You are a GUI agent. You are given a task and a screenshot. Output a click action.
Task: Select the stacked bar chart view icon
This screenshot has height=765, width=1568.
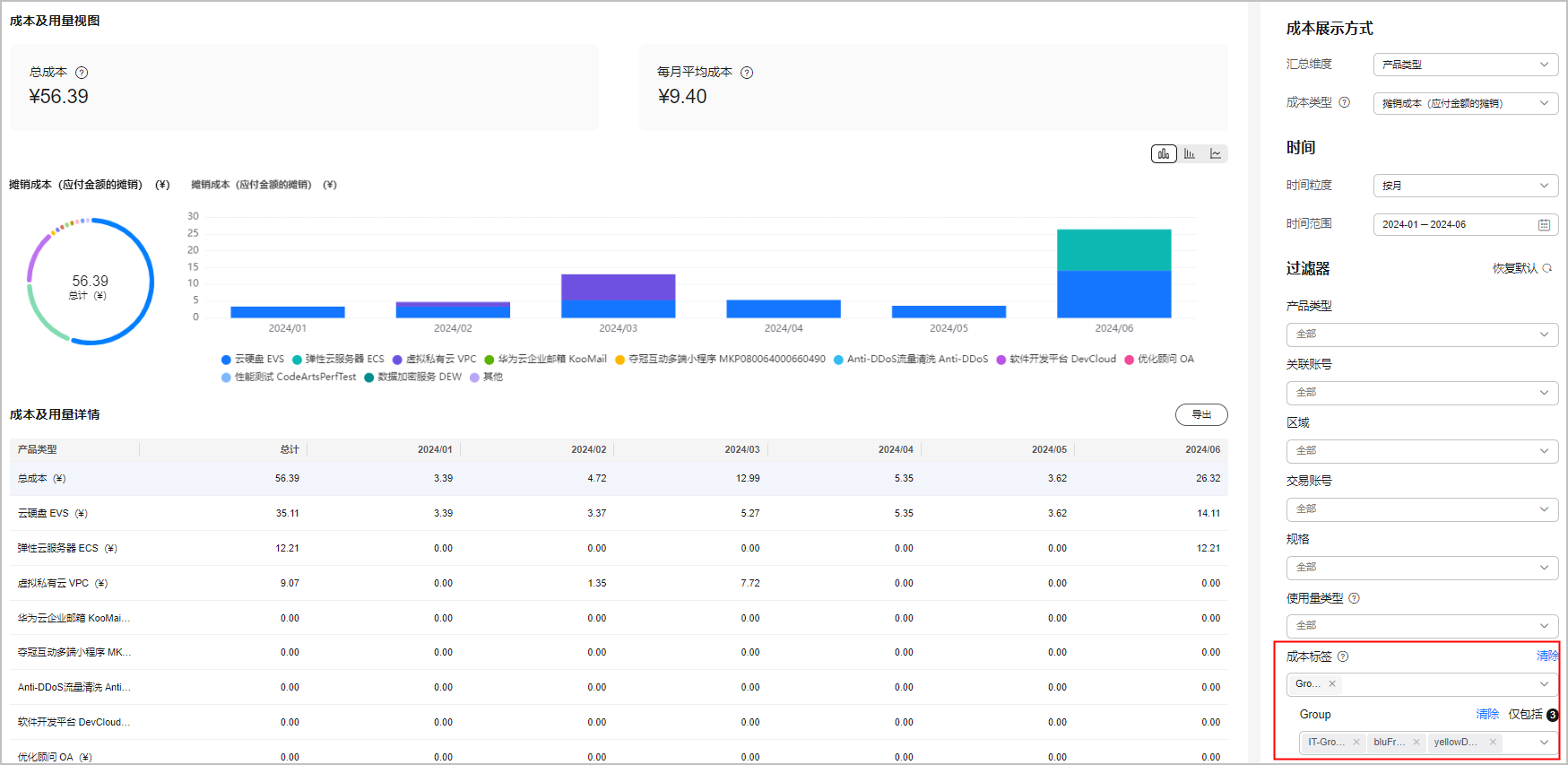(x=1164, y=154)
